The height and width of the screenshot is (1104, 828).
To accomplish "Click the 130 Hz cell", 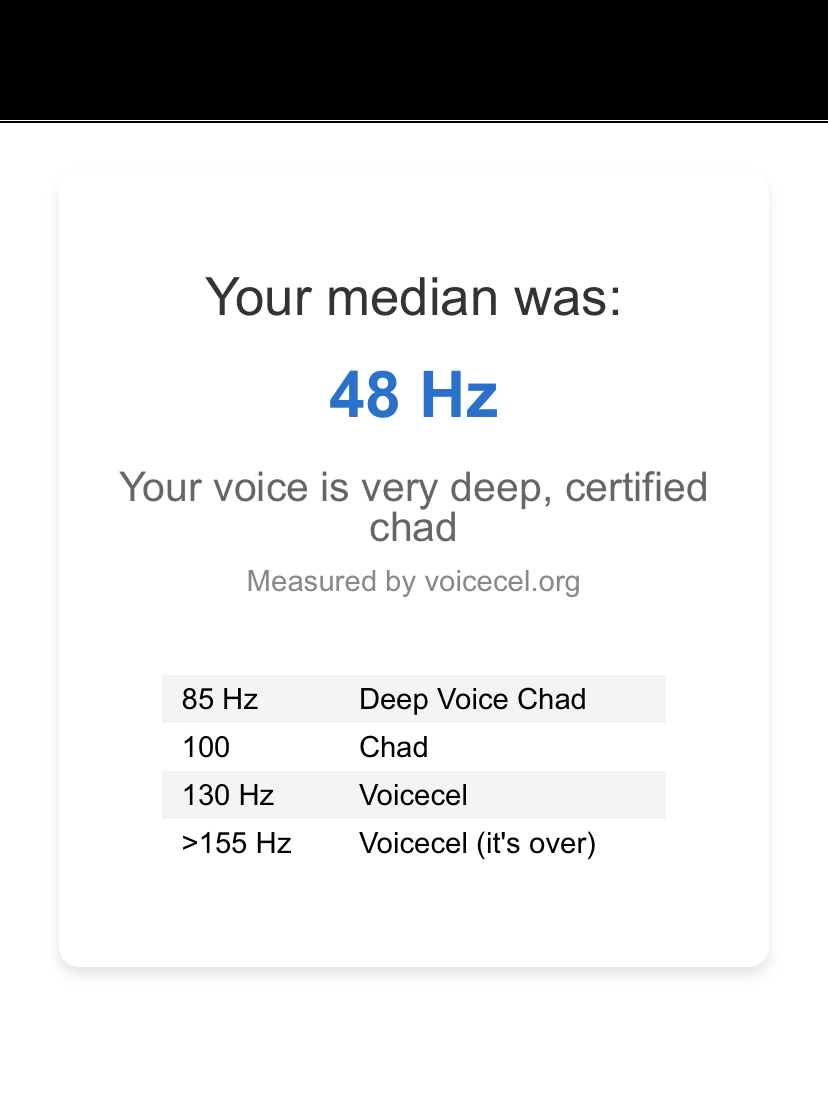I will click(x=228, y=795).
